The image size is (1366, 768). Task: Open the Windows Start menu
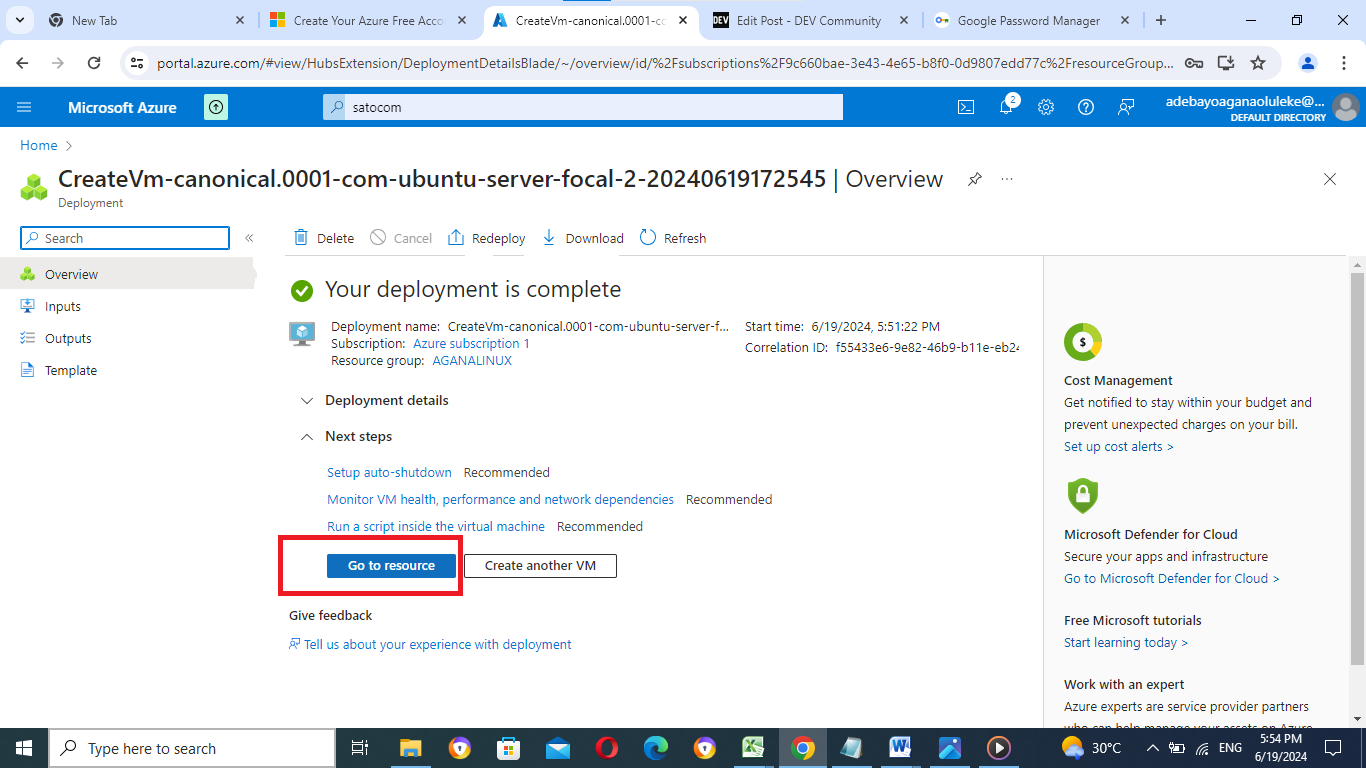click(x=24, y=748)
